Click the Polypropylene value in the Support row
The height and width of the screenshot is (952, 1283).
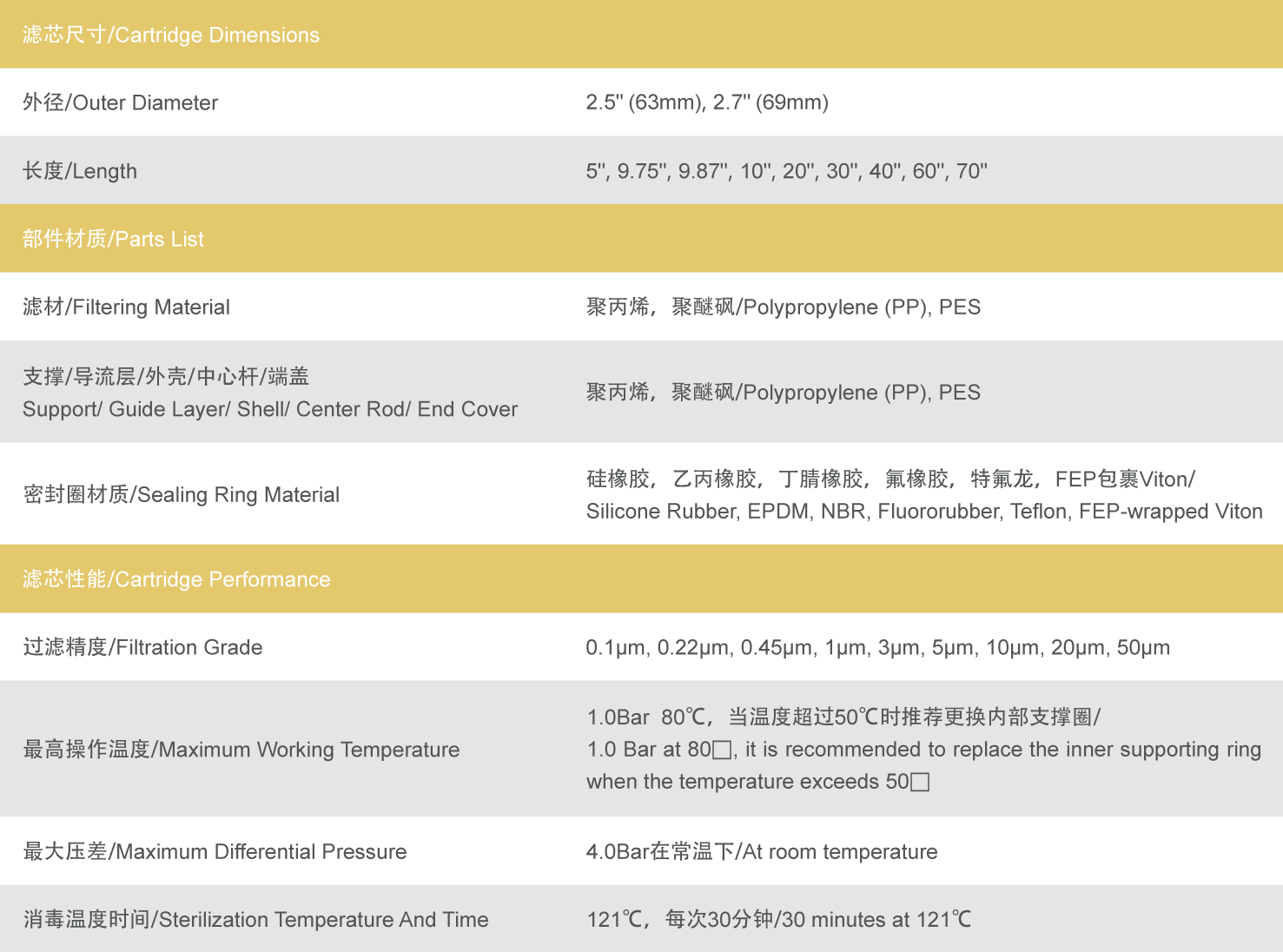pos(784,393)
